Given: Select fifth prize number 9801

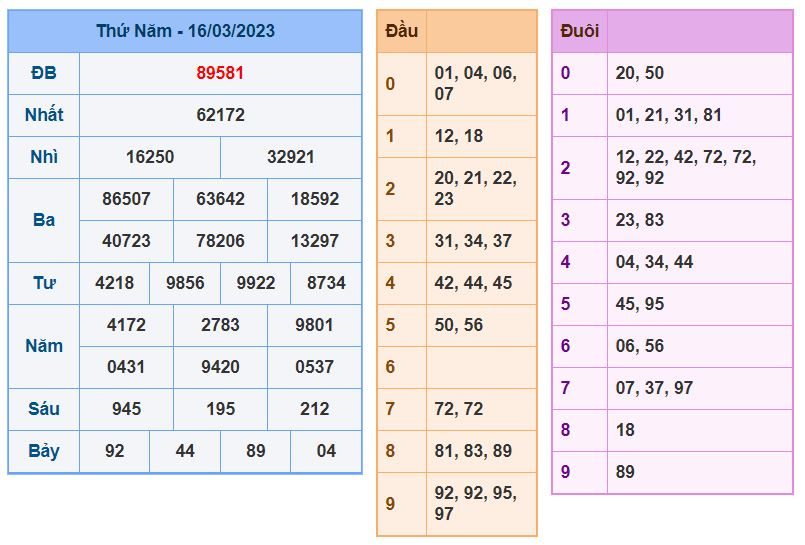Looking at the screenshot, I should tap(314, 325).
